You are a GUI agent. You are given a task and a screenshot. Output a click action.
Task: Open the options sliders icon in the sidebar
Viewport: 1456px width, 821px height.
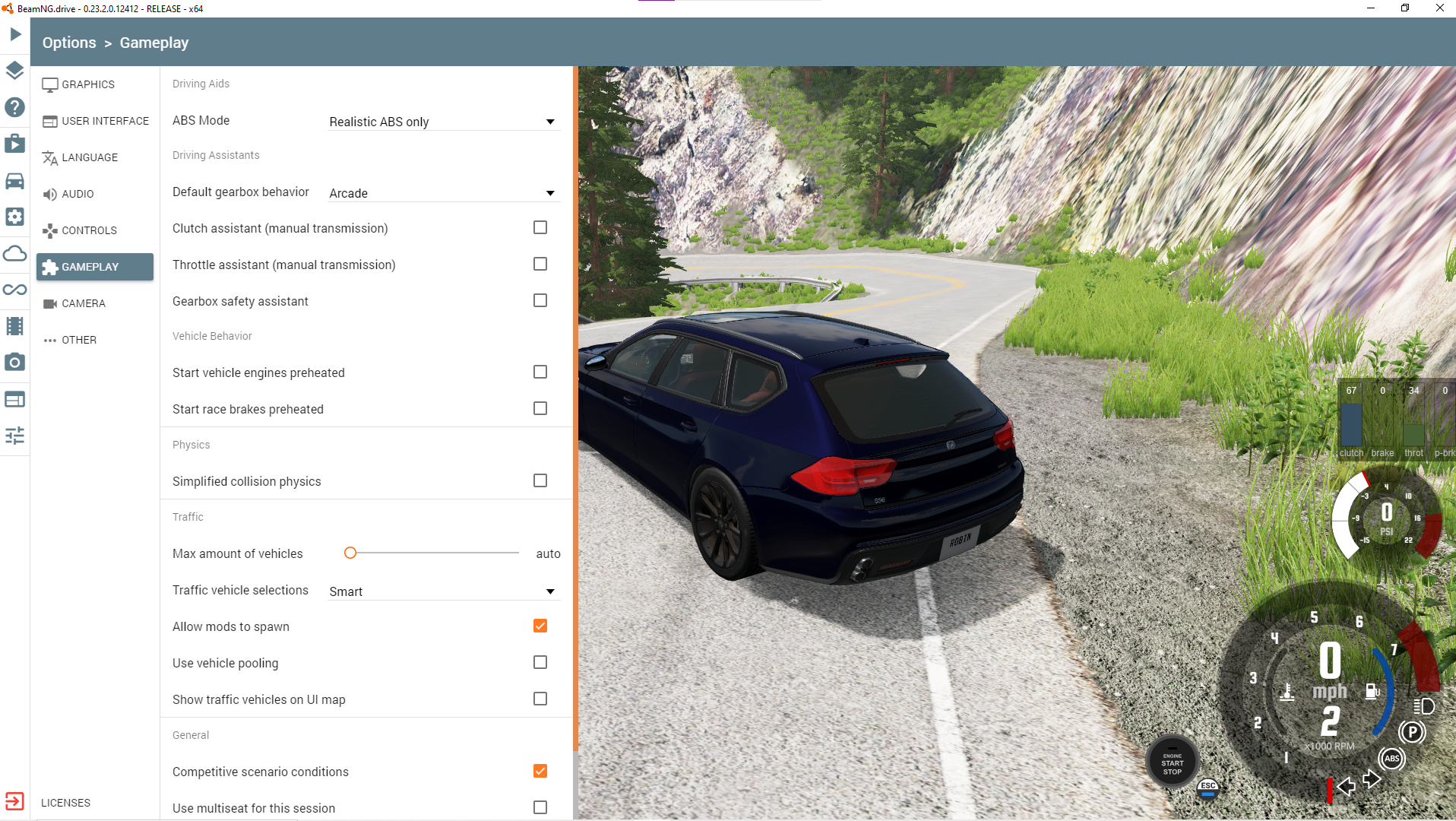coord(15,436)
